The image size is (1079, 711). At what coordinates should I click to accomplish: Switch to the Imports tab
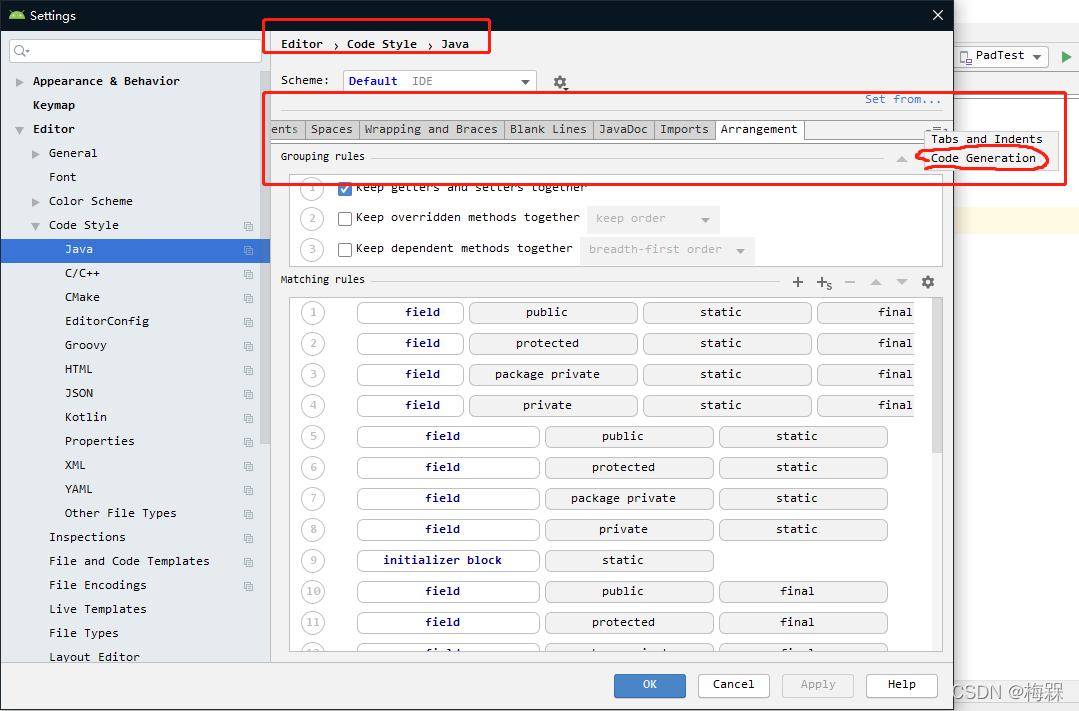tap(684, 129)
